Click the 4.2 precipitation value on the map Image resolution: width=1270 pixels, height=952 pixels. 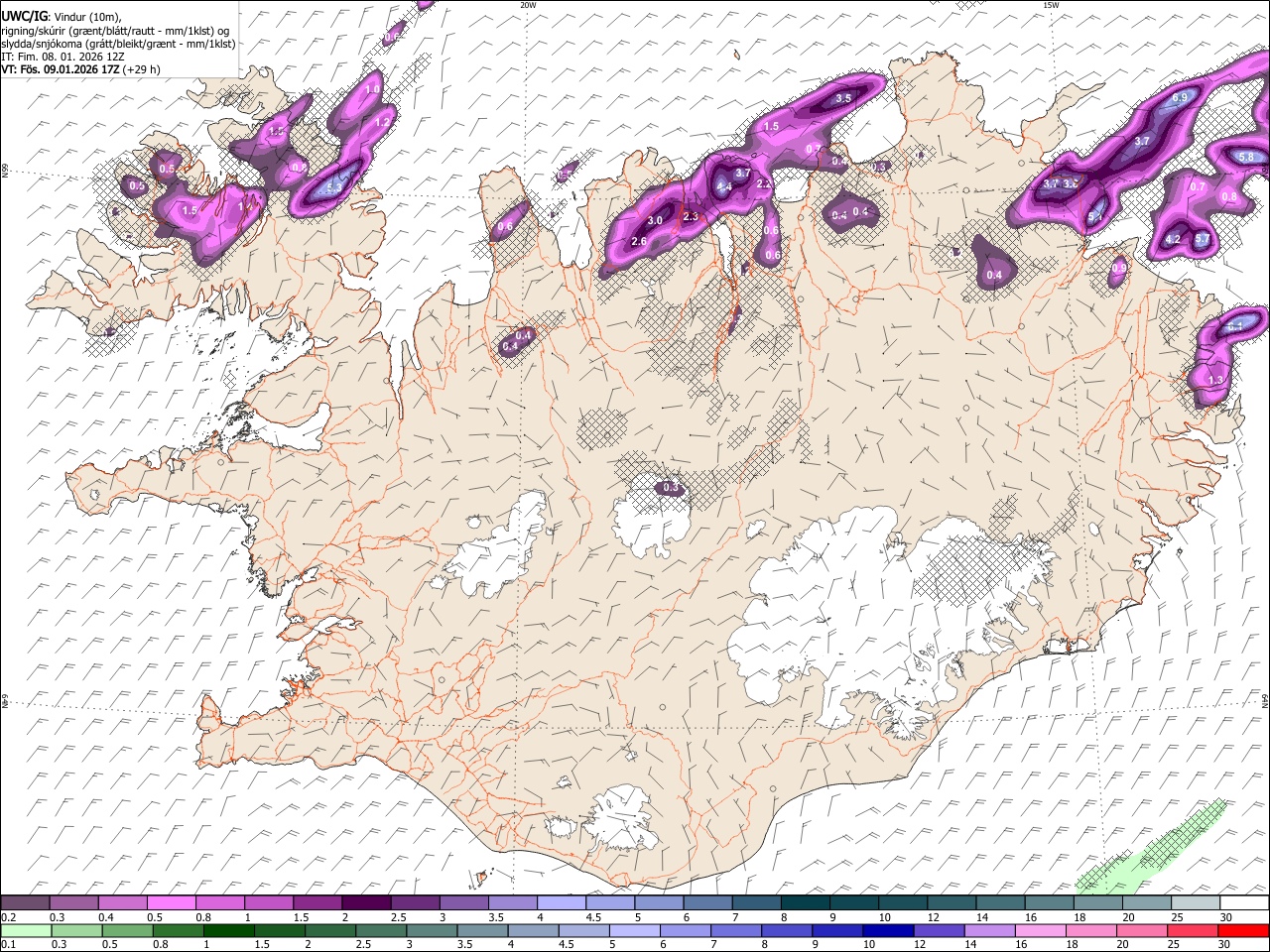point(1173,239)
